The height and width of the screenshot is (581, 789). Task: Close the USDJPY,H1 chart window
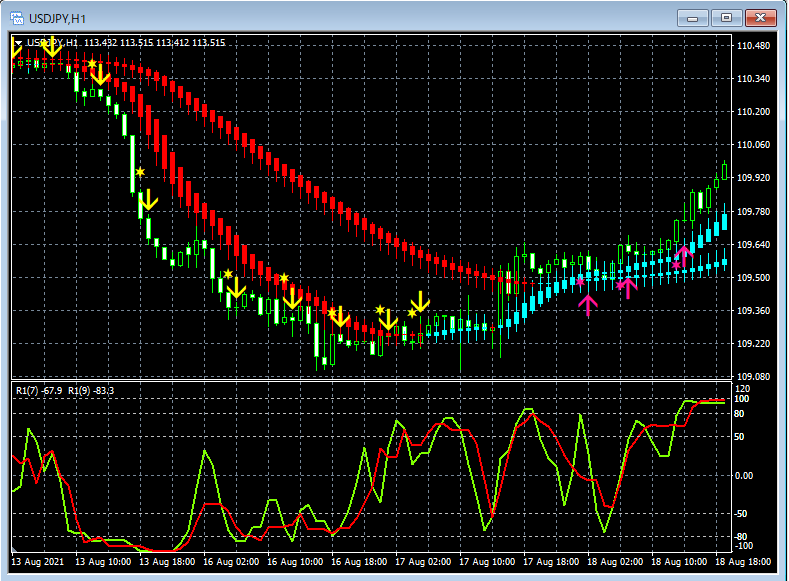[762, 17]
